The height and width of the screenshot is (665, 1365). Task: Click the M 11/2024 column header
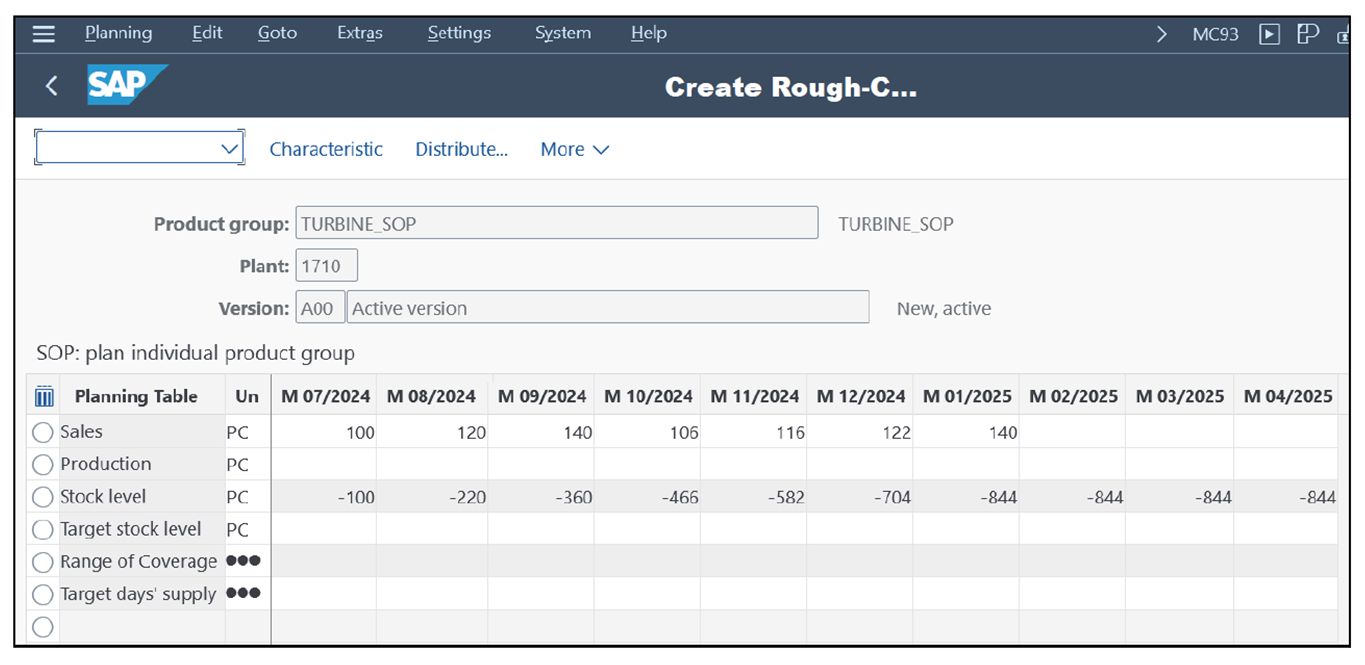coord(754,396)
